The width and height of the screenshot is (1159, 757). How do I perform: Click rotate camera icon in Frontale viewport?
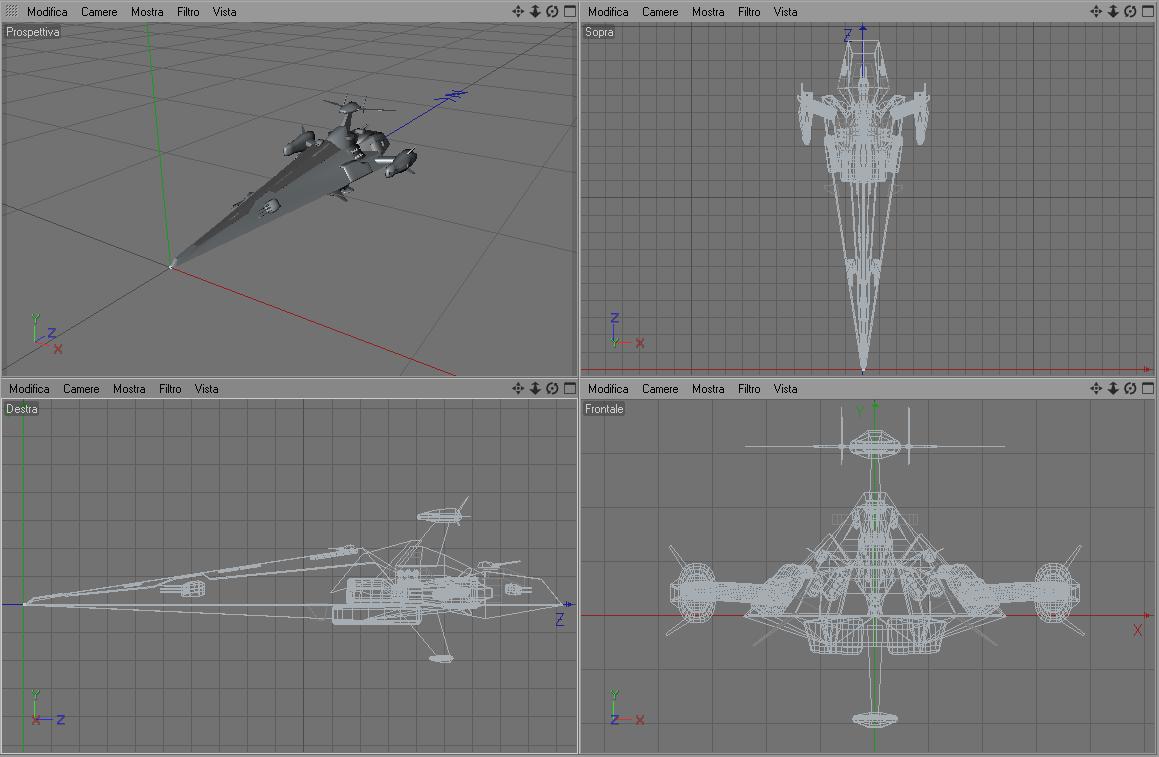coord(1130,388)
